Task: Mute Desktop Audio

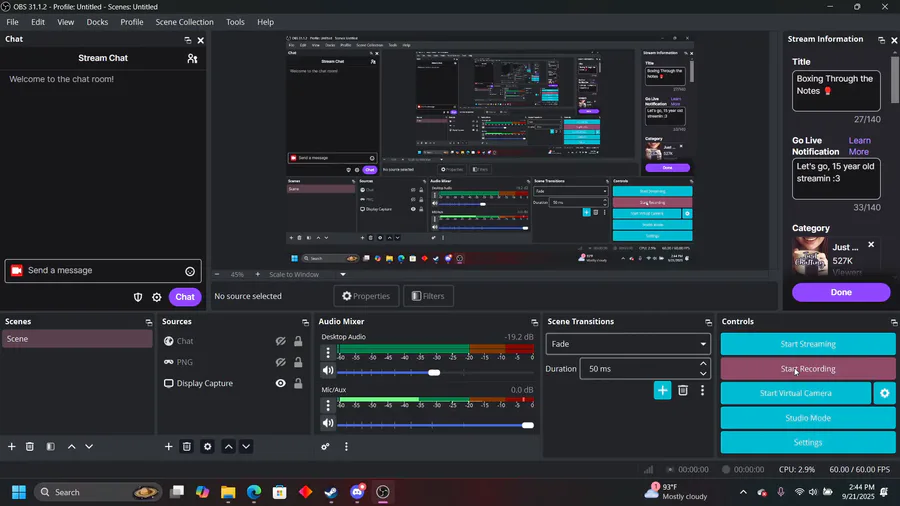Action: pos(328,371)
